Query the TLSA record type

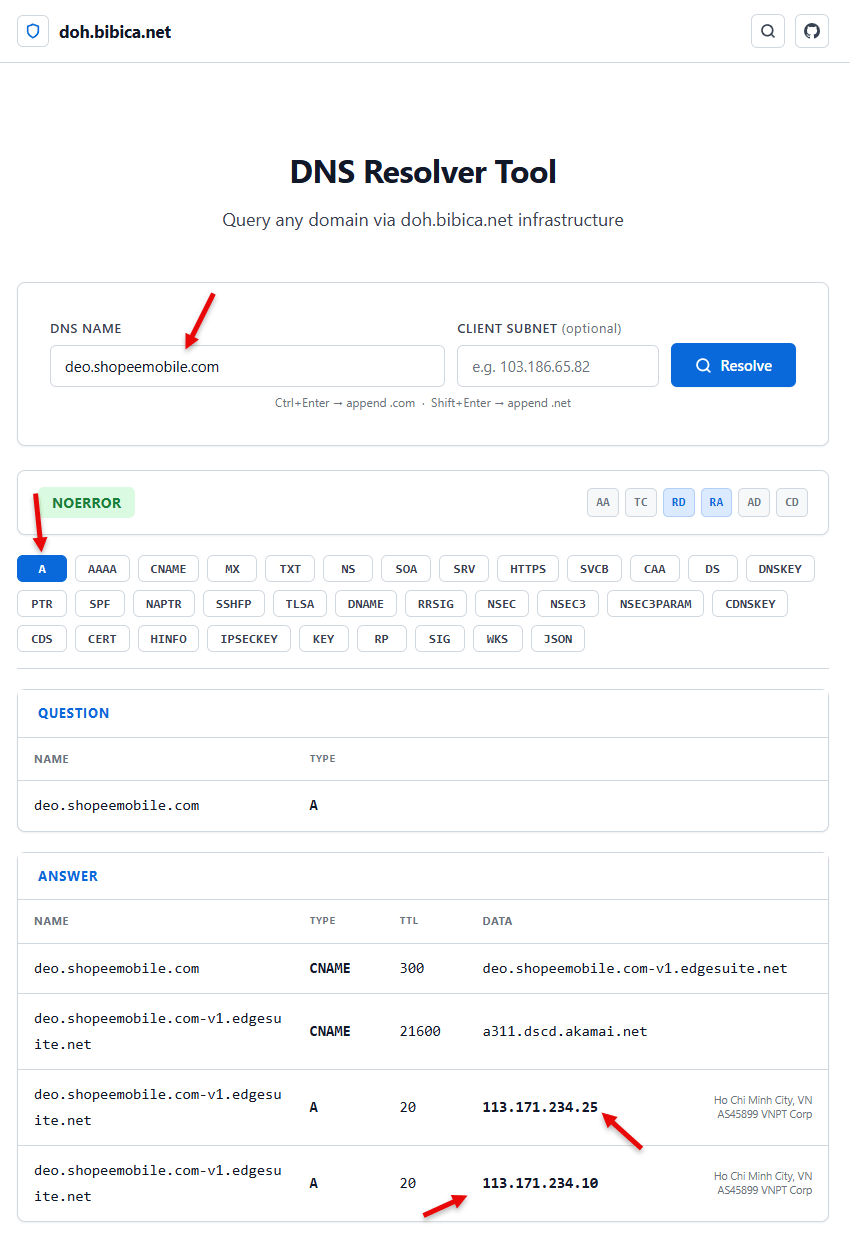(x=300, y=604)
